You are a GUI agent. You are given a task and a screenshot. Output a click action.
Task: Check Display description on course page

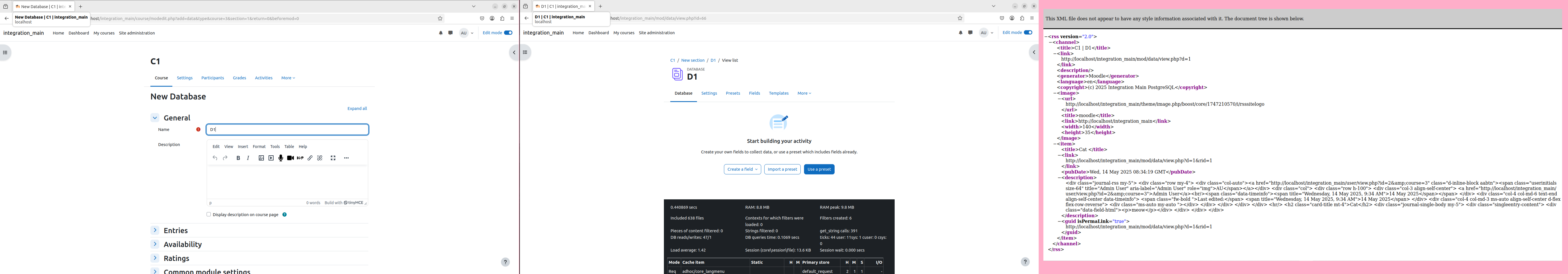click(x=208, y=215)
